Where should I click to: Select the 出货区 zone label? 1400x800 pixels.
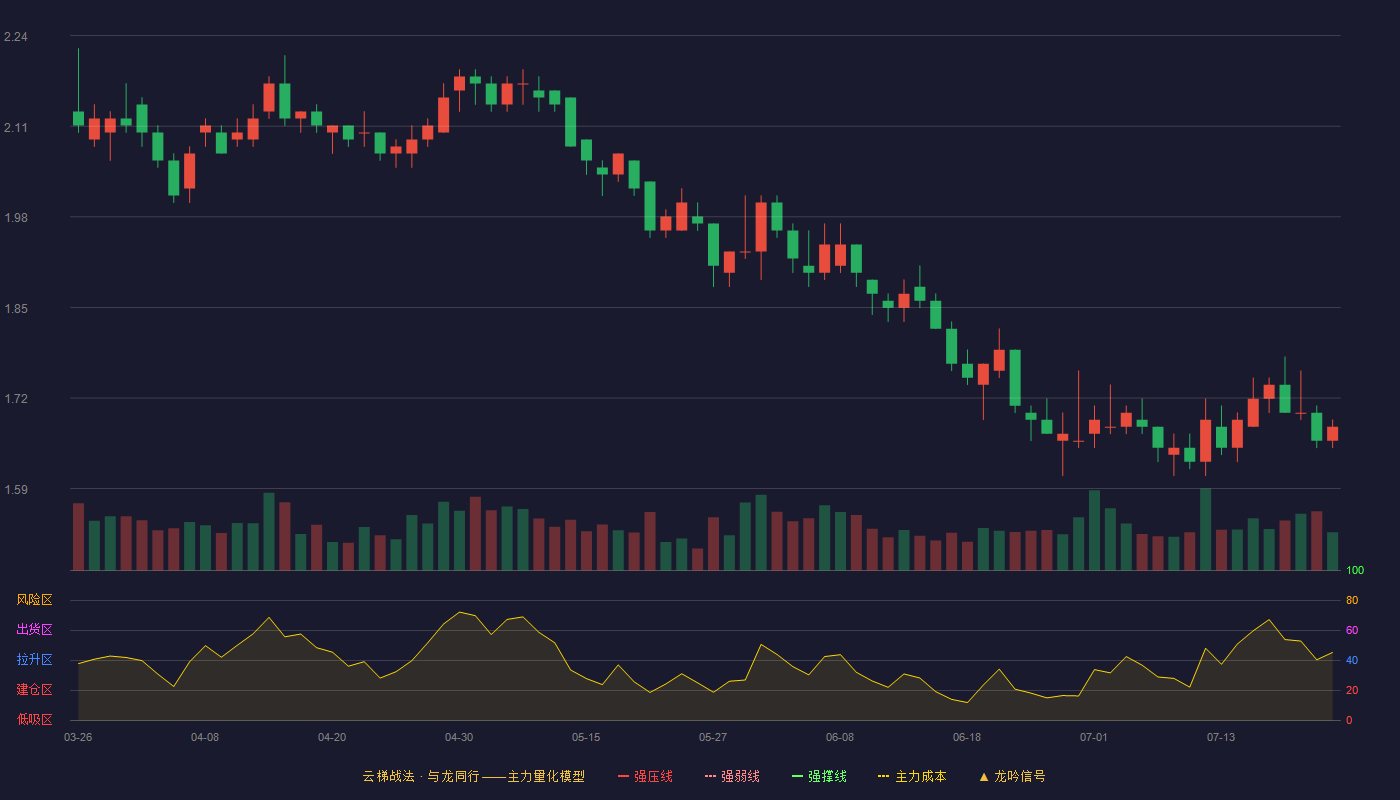pyautogui.click(x=34, y=630)
